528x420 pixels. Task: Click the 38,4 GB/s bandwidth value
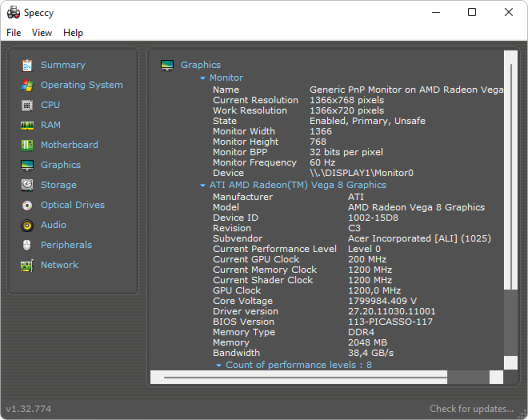[371, 353]
